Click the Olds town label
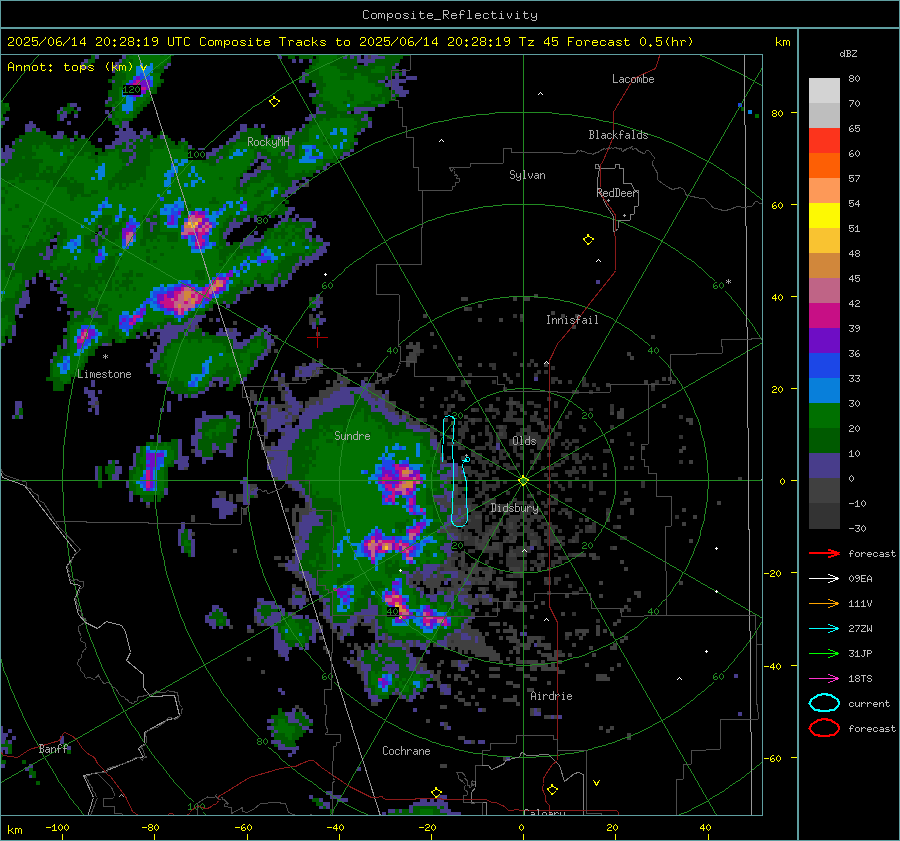 524,441
